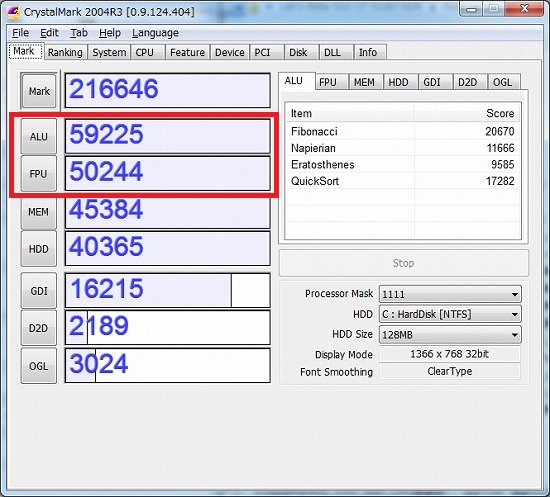The height and width of the screenshot is (497, 550).
Task: Launch the GDI benchmark test
Action: (39, 291)
